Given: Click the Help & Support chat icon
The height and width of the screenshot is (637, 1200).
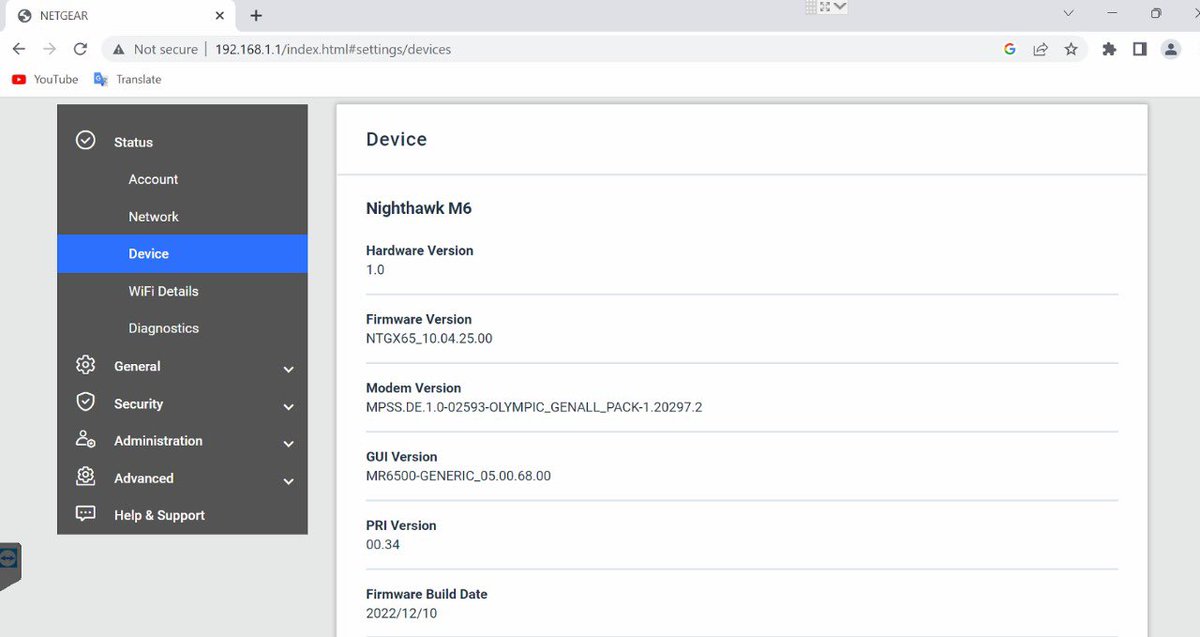Looking at the screenshot, I should click(86, 514).
